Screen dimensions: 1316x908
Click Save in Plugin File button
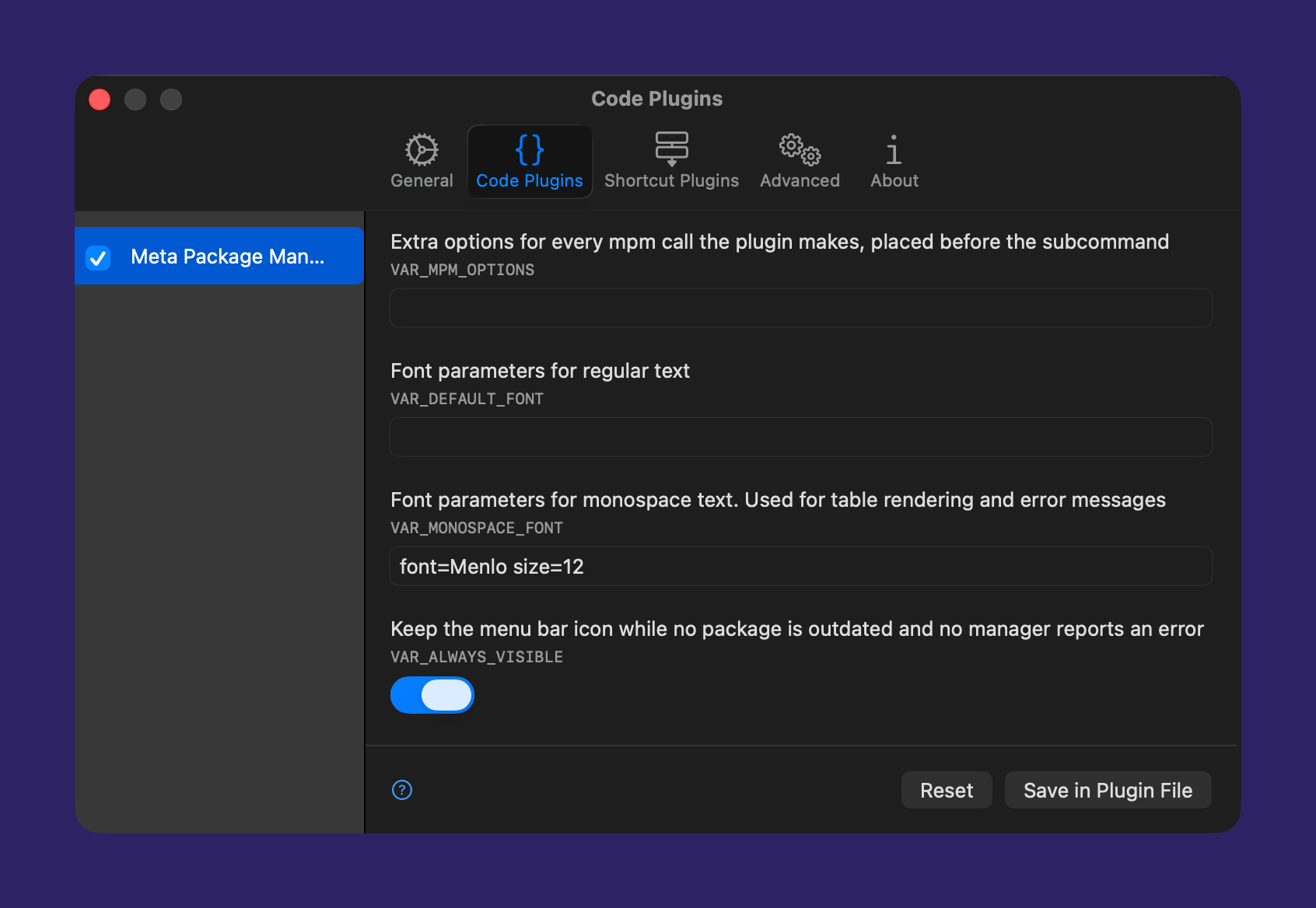pyautogui.click(x=1108, y=790)
